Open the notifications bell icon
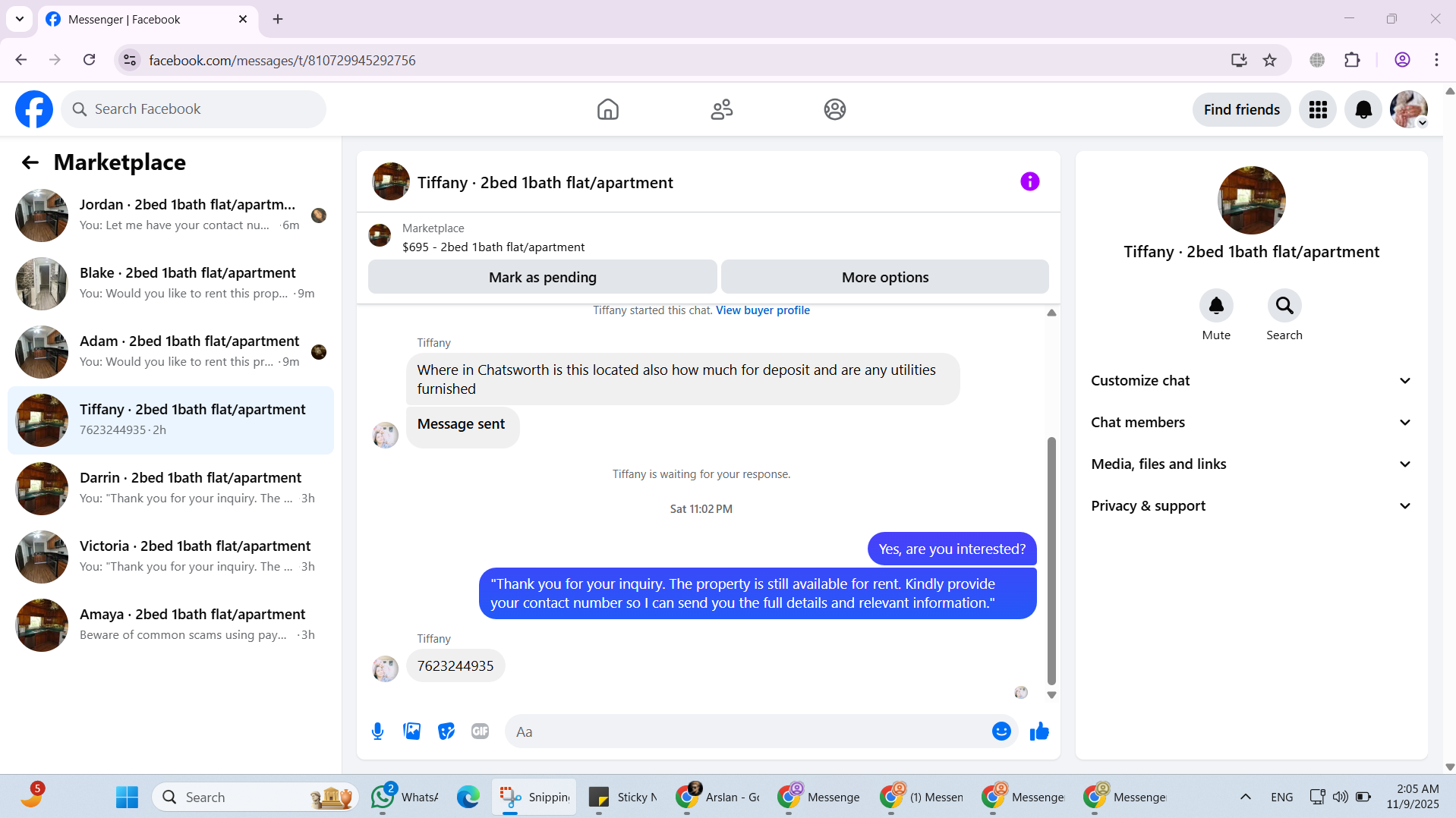 1363,110
